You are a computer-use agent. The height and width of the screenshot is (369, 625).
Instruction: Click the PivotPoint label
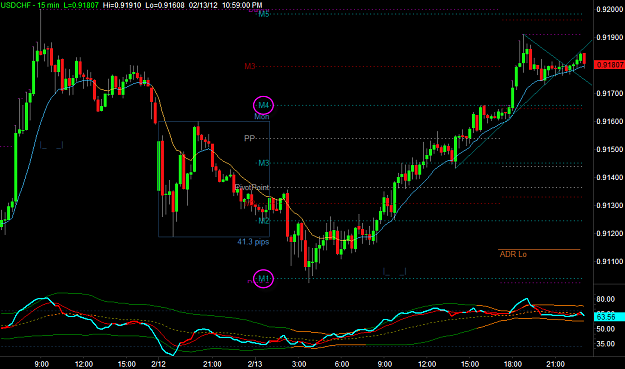click(x=252, y=187)
